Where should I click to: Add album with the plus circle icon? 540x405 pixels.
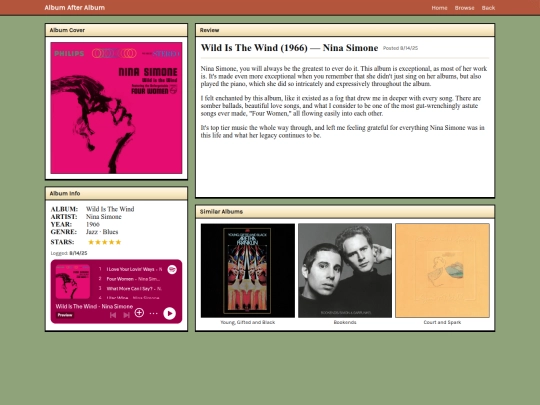tap(139, 313)
